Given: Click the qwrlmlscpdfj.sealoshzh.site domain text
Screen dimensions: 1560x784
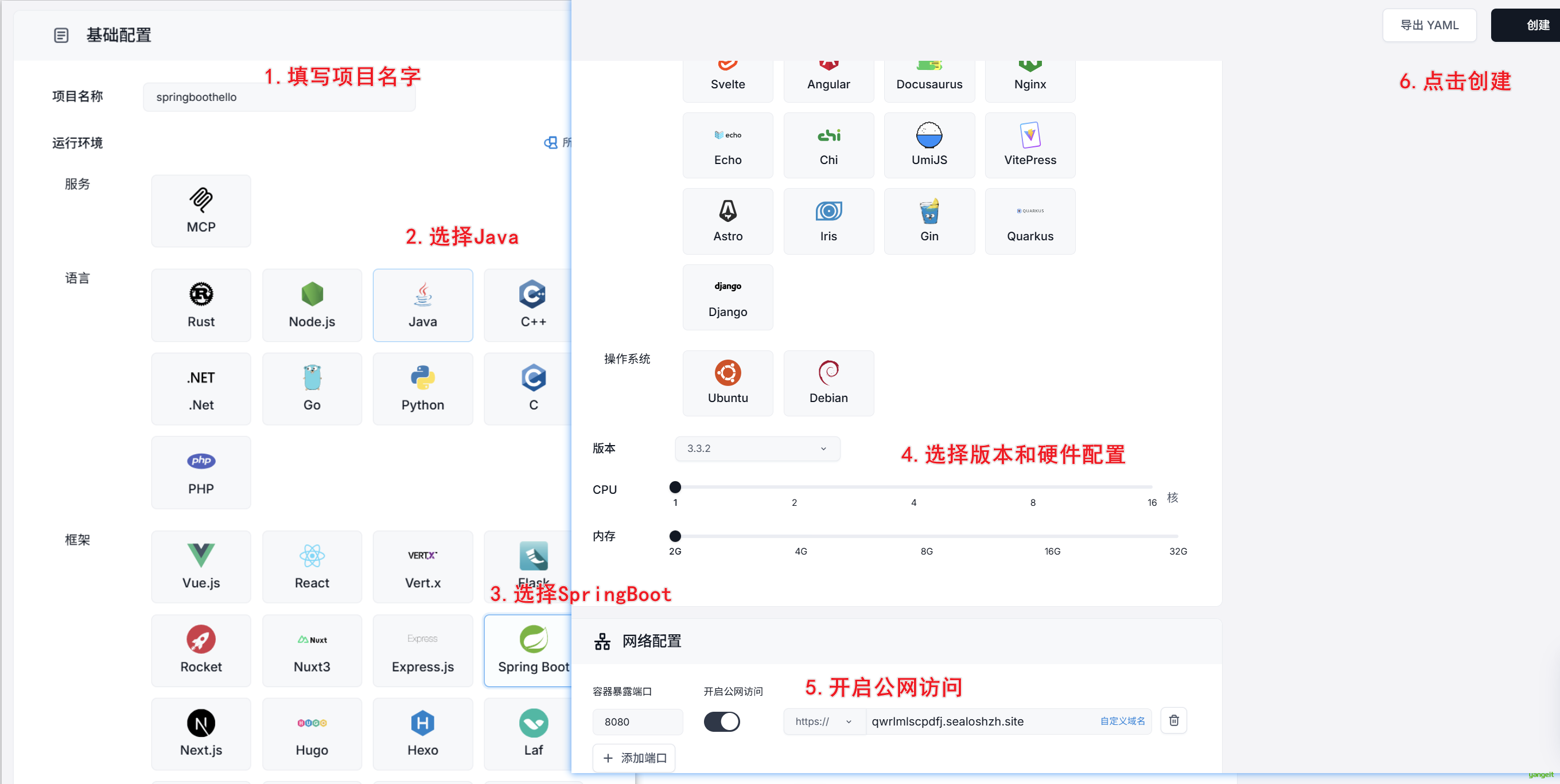Looking at the screenshot, I should pyautogui.click(x=947, y=721).
